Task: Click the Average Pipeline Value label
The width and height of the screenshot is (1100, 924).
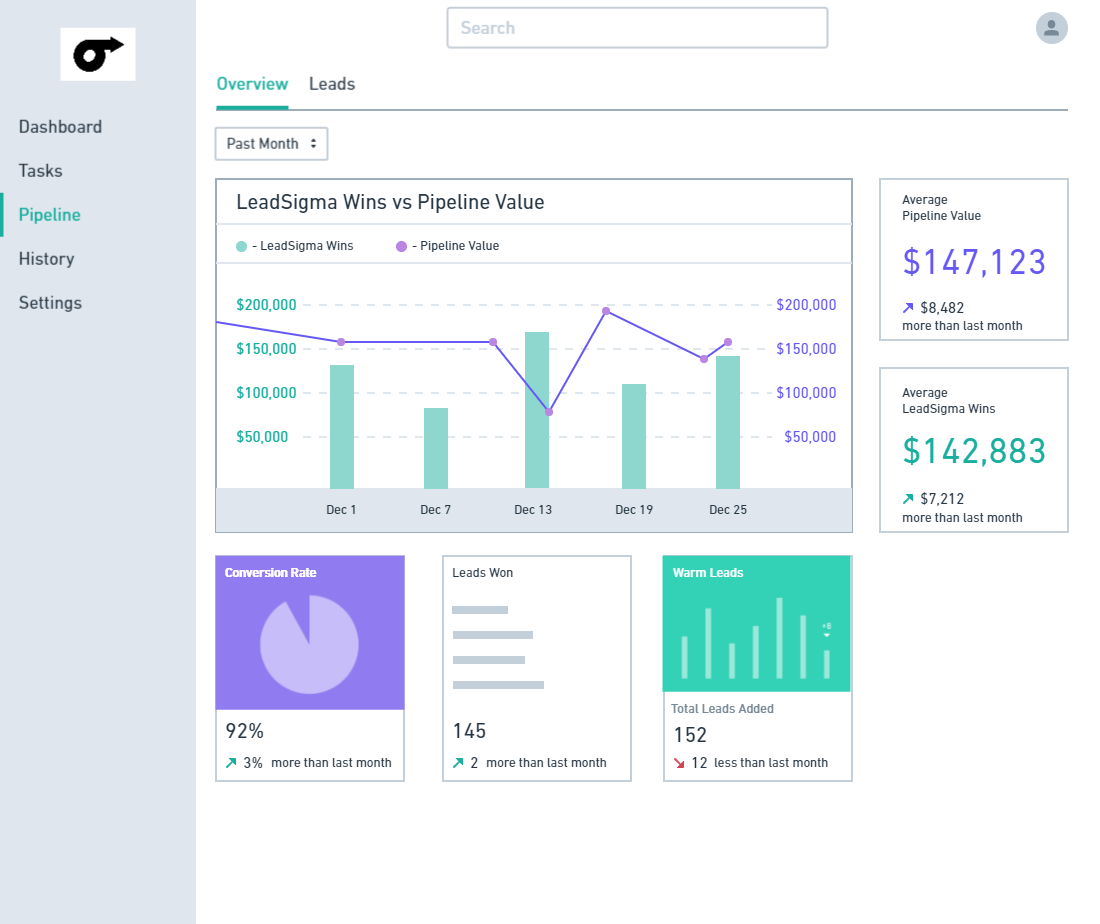Action: tap(941, 208)
